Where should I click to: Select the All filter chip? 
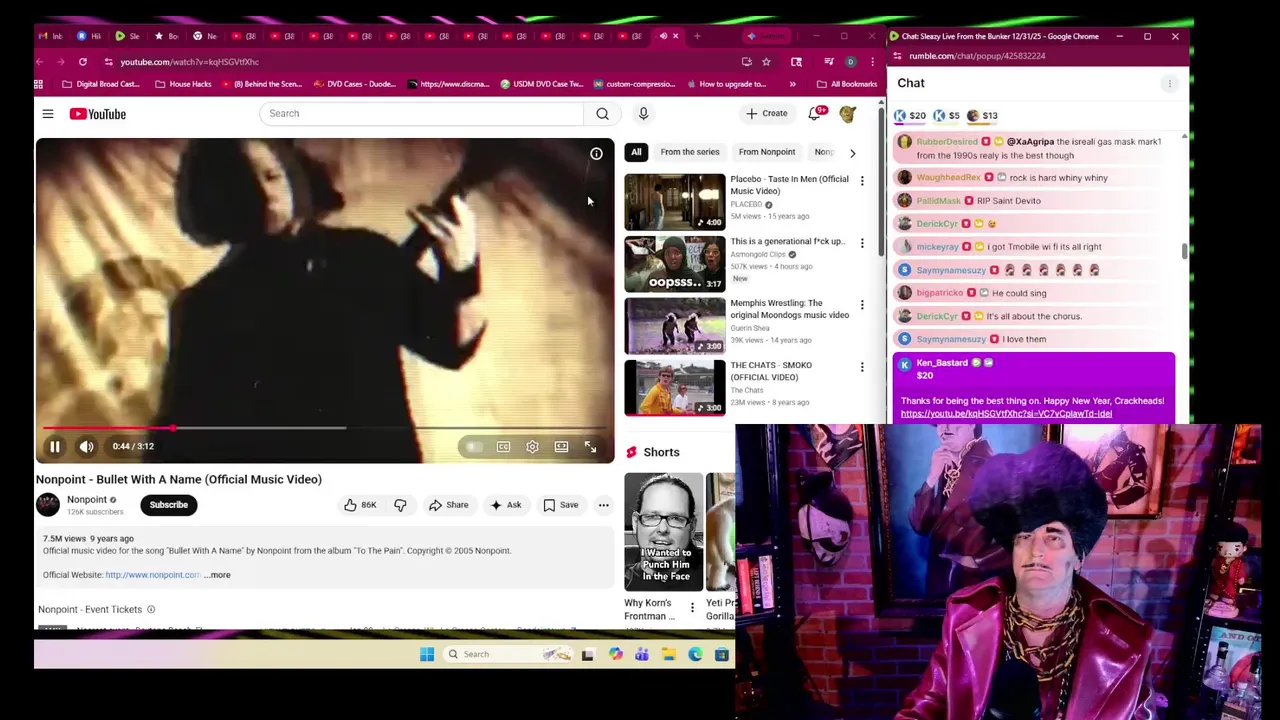[636, 152]
